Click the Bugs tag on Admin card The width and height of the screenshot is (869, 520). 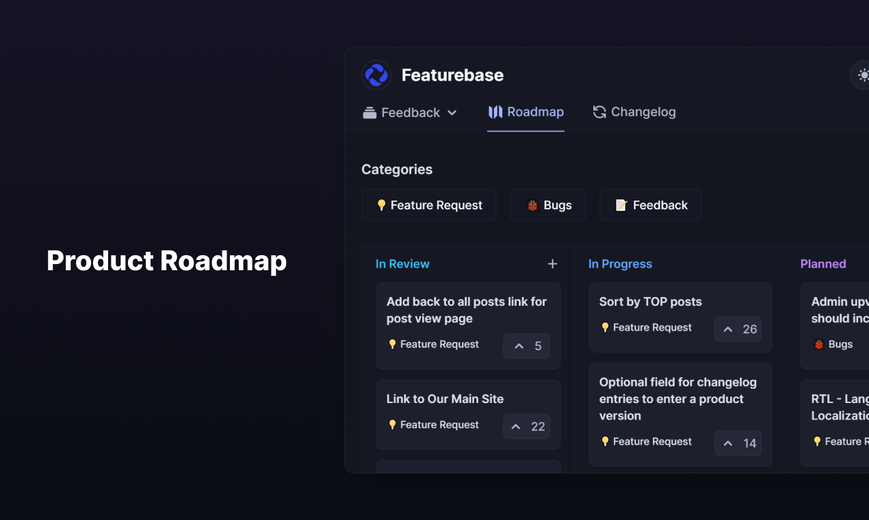point(833,344)
